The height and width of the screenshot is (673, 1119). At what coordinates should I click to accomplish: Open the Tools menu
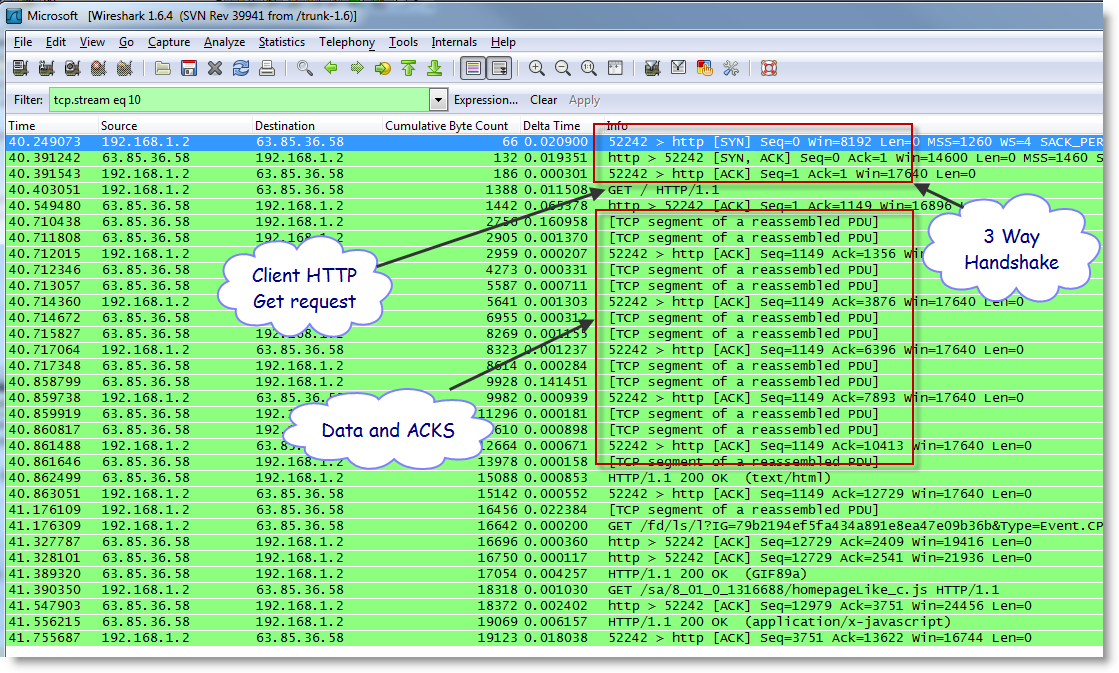(x=403, y=42)
